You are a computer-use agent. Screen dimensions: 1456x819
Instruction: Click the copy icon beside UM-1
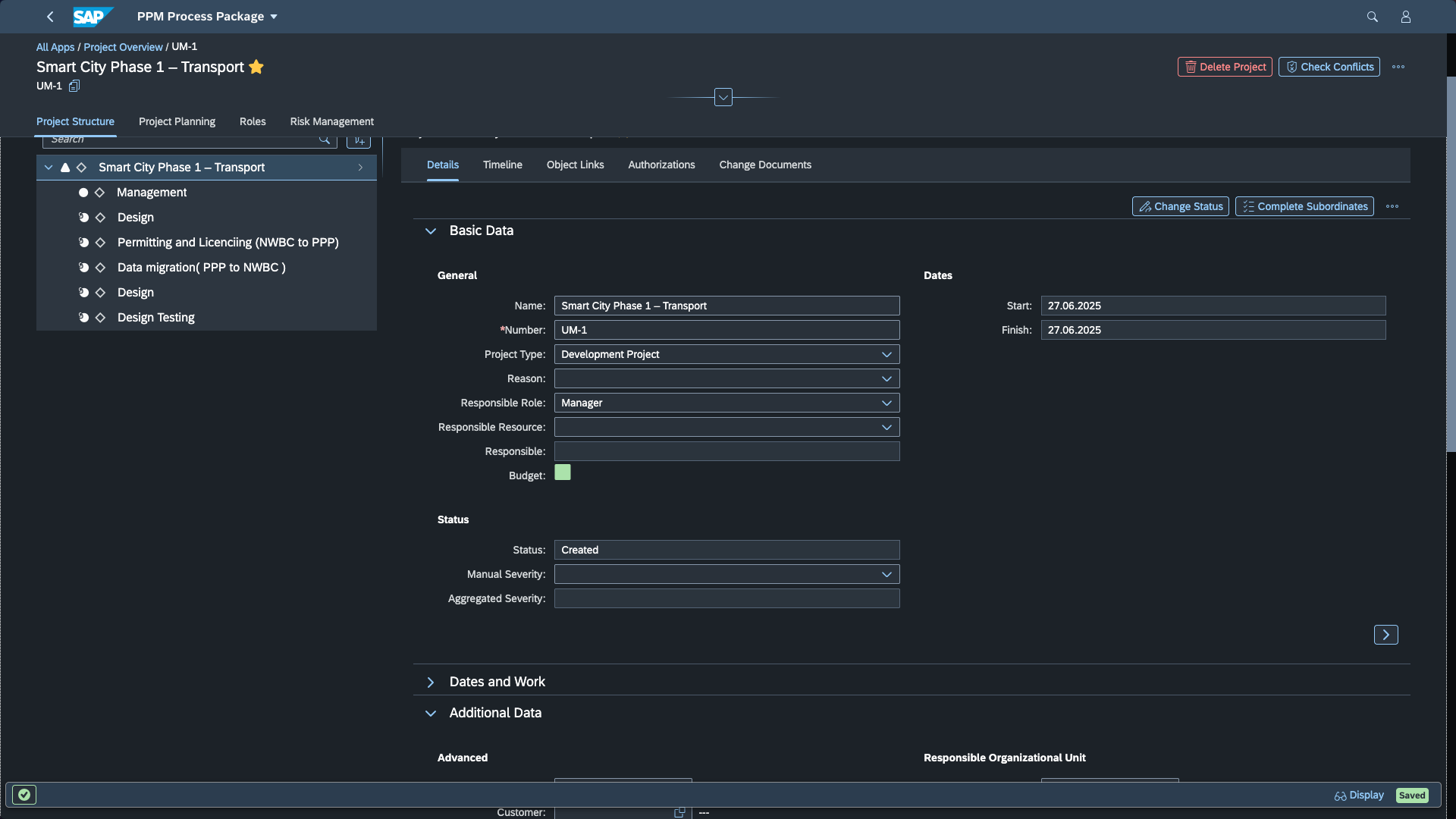coord(74,86)
